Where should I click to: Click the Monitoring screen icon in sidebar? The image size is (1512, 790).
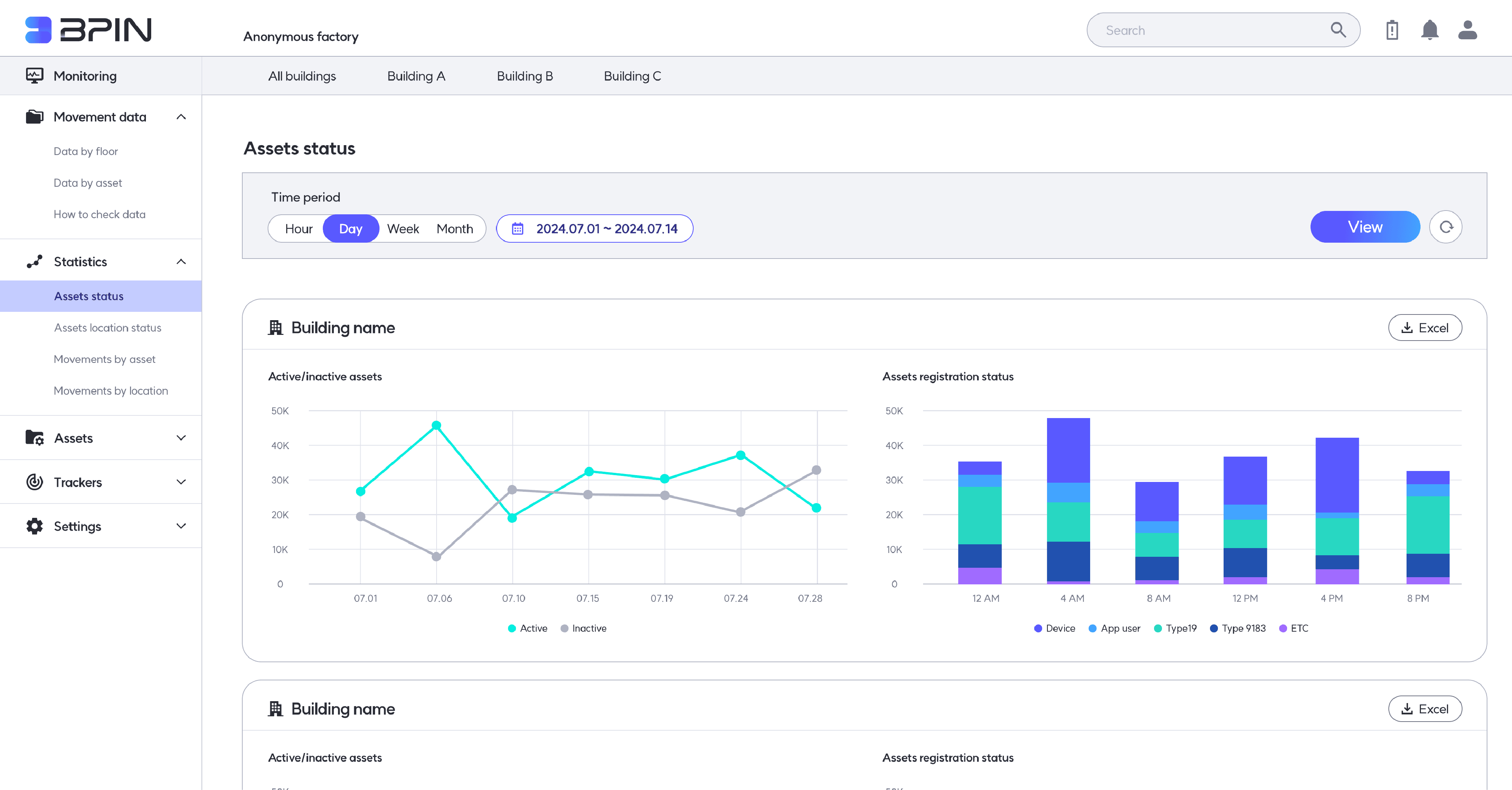coord(35,76)
